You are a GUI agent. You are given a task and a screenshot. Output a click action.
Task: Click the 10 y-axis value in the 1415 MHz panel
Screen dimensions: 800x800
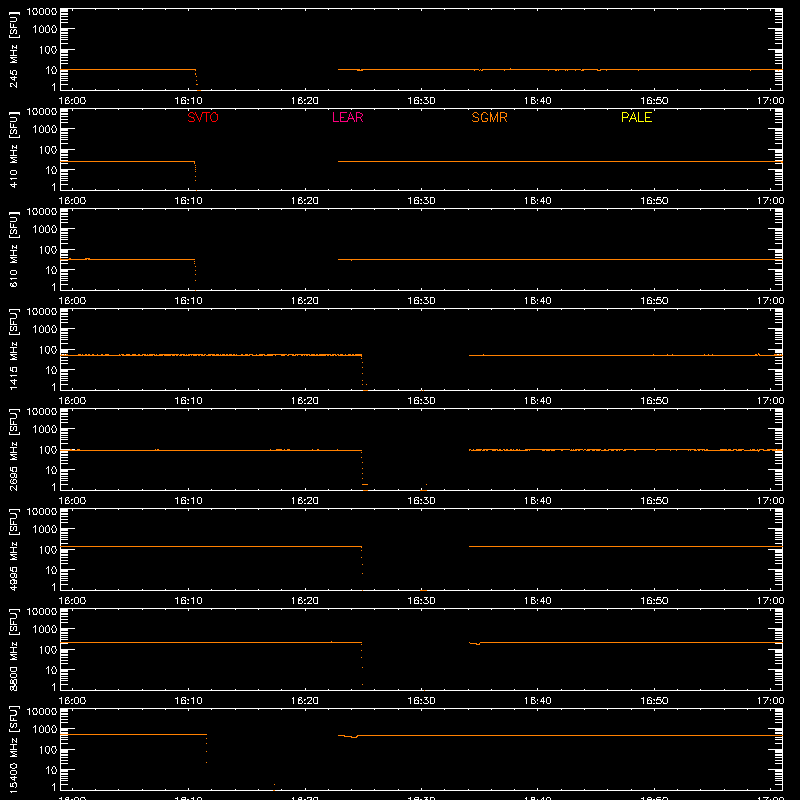51,370
